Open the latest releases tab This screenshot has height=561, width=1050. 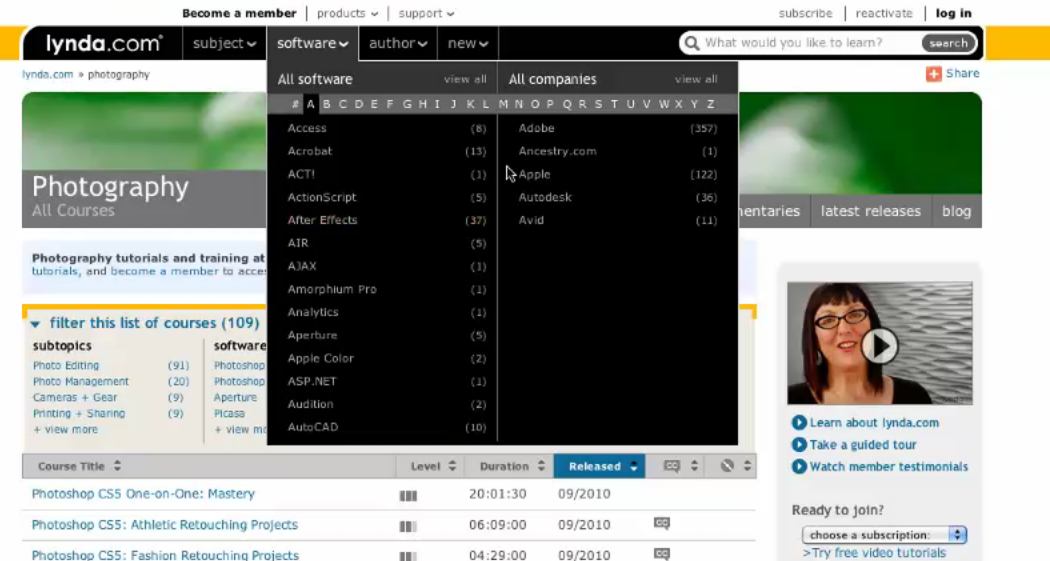(871, 211)
